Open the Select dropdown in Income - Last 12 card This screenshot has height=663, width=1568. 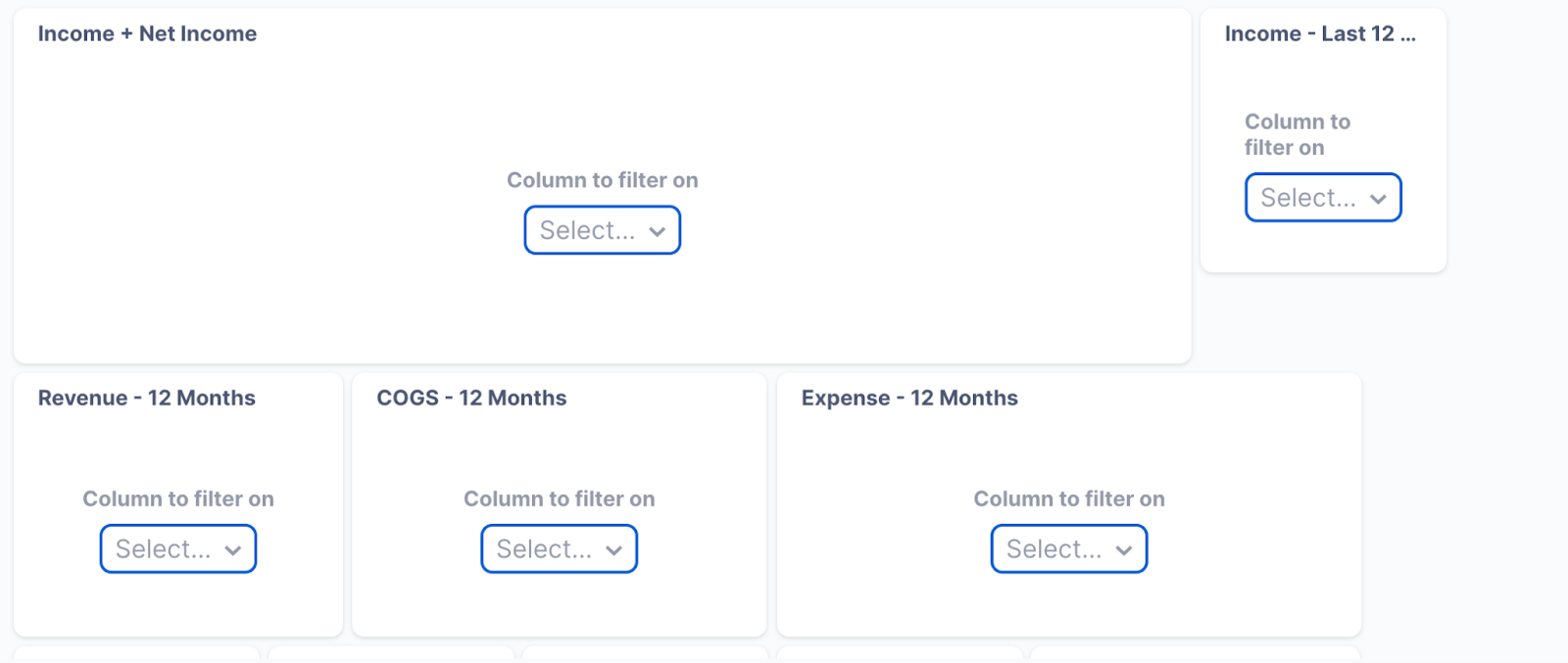tap(1323, 198)
